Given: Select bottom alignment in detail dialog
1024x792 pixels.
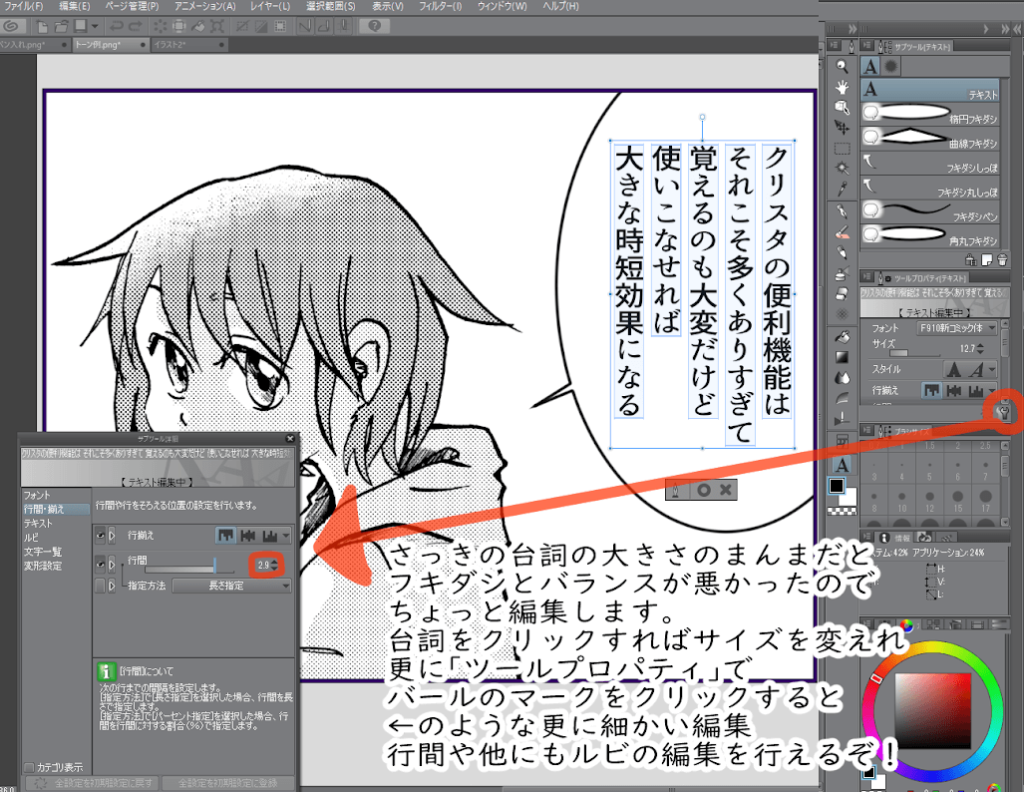Looking at the screenshot, I should click(x=270, y=535).
